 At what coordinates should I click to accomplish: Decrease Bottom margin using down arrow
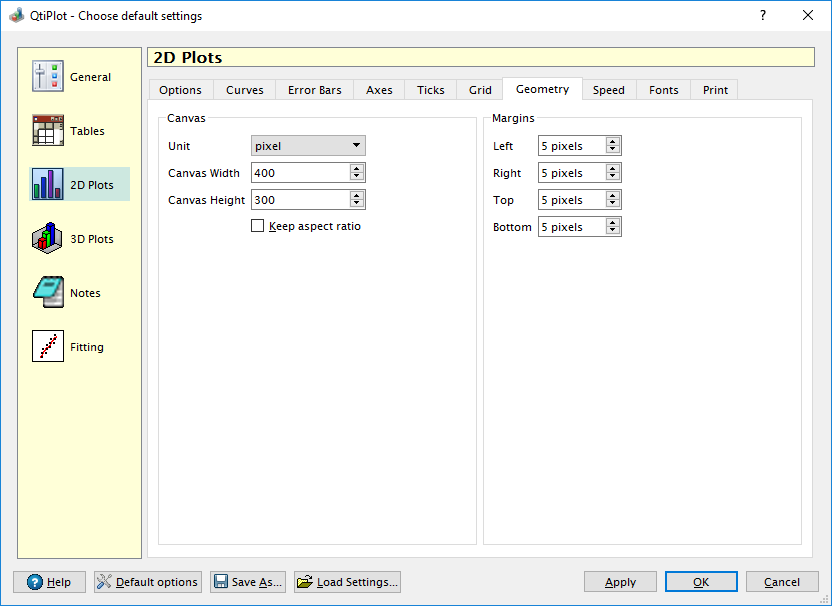pyautogui.click(x=613, y=231)
